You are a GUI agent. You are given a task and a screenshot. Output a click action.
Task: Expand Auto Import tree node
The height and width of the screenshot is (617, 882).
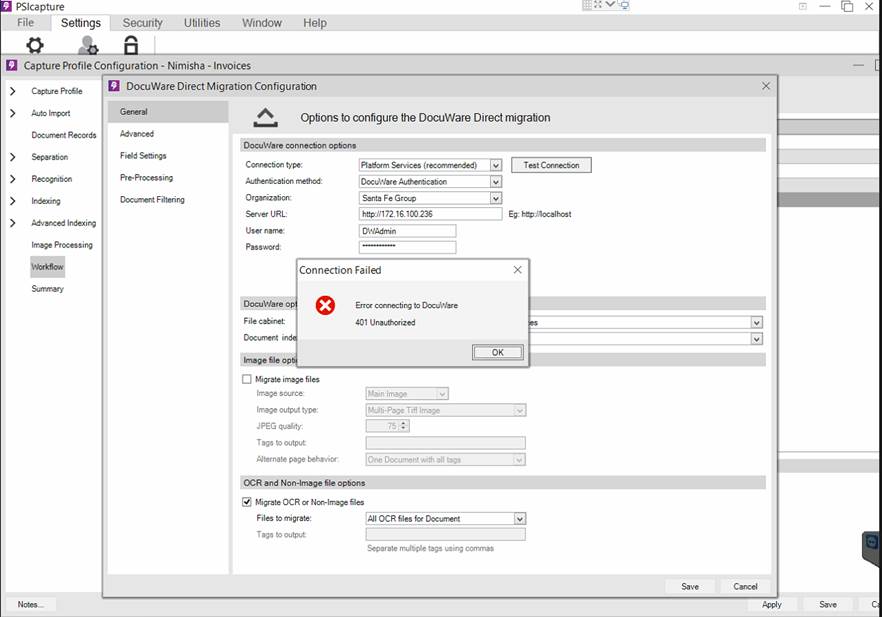point(13,113)
